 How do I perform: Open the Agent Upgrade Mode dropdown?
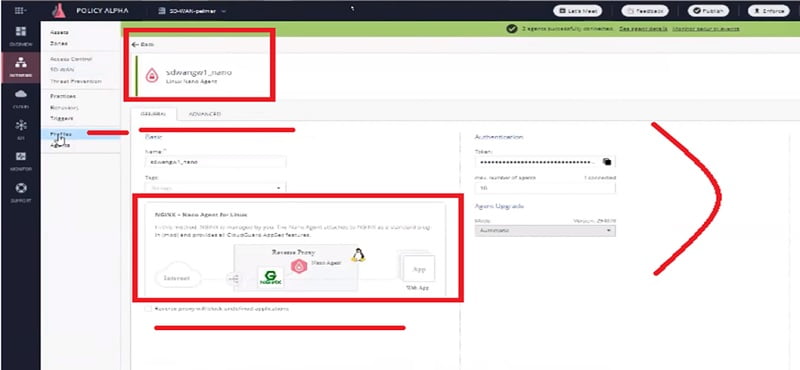[x=545, y=231]
